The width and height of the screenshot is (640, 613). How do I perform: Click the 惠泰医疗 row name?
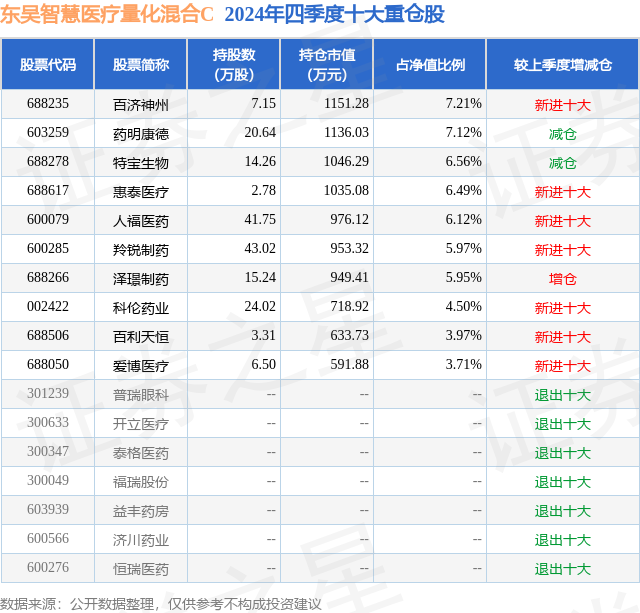coord(141,191)
